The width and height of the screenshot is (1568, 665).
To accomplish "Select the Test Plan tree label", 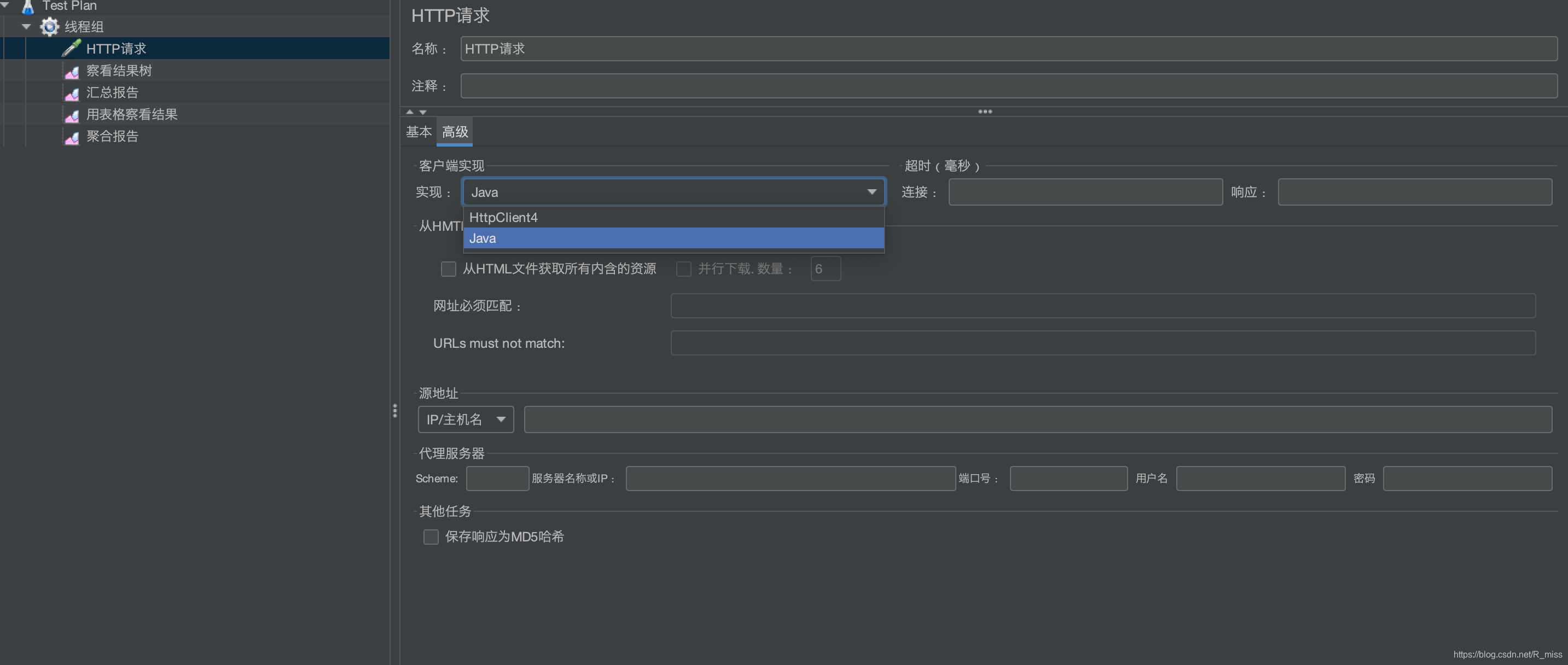I will pos(69,6).
